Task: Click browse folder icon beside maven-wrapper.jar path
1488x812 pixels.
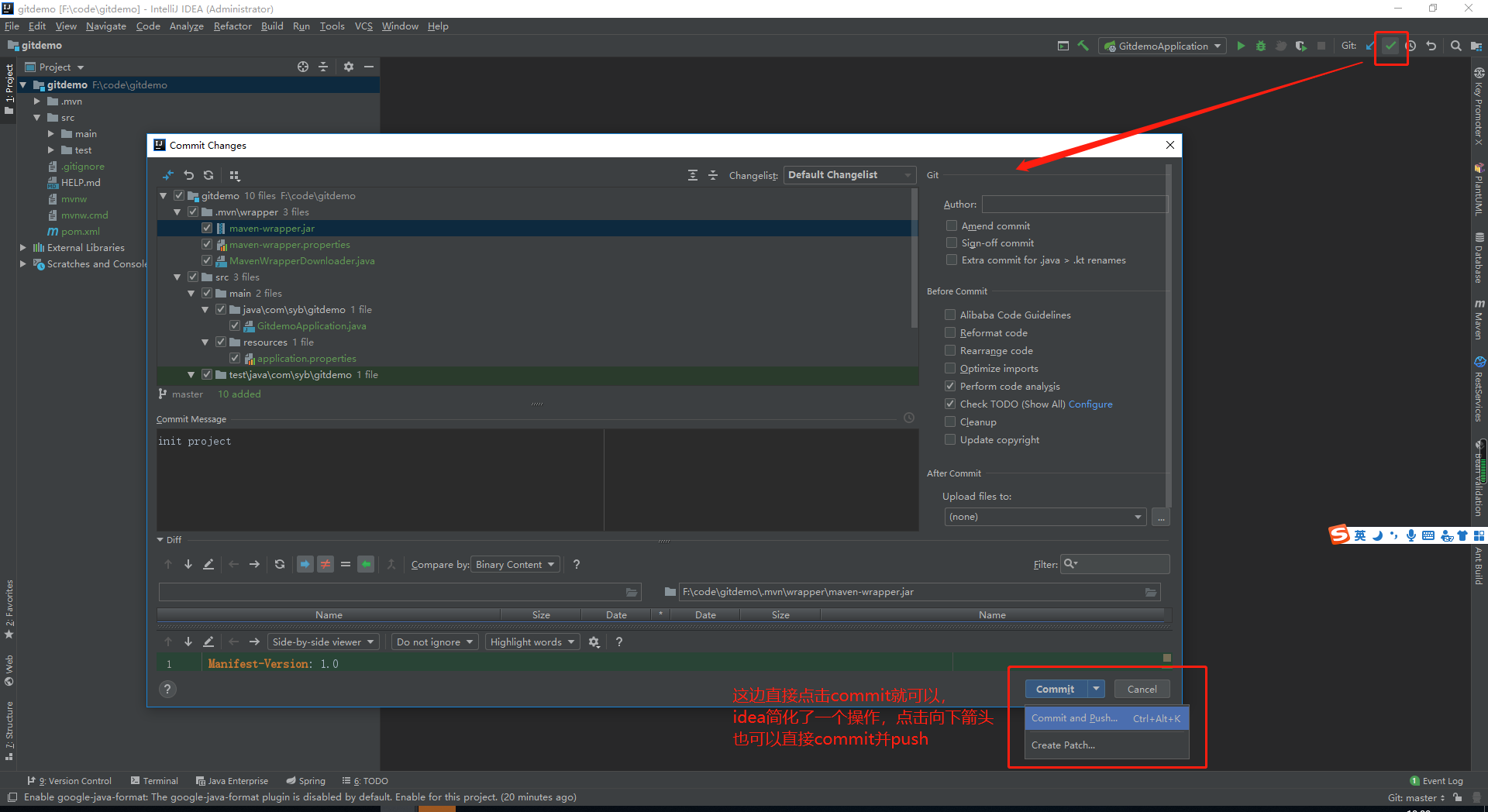Action: (1151, 592)
